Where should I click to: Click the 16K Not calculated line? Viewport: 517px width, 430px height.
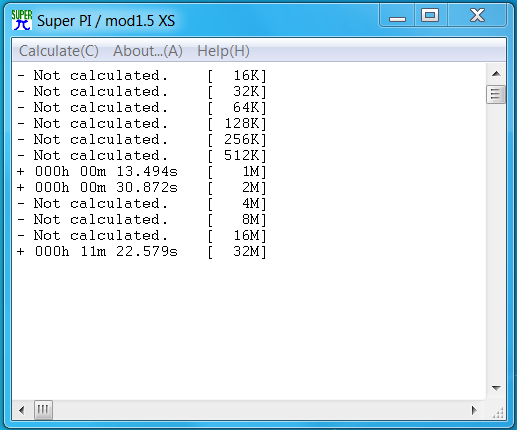coord(142,76)
